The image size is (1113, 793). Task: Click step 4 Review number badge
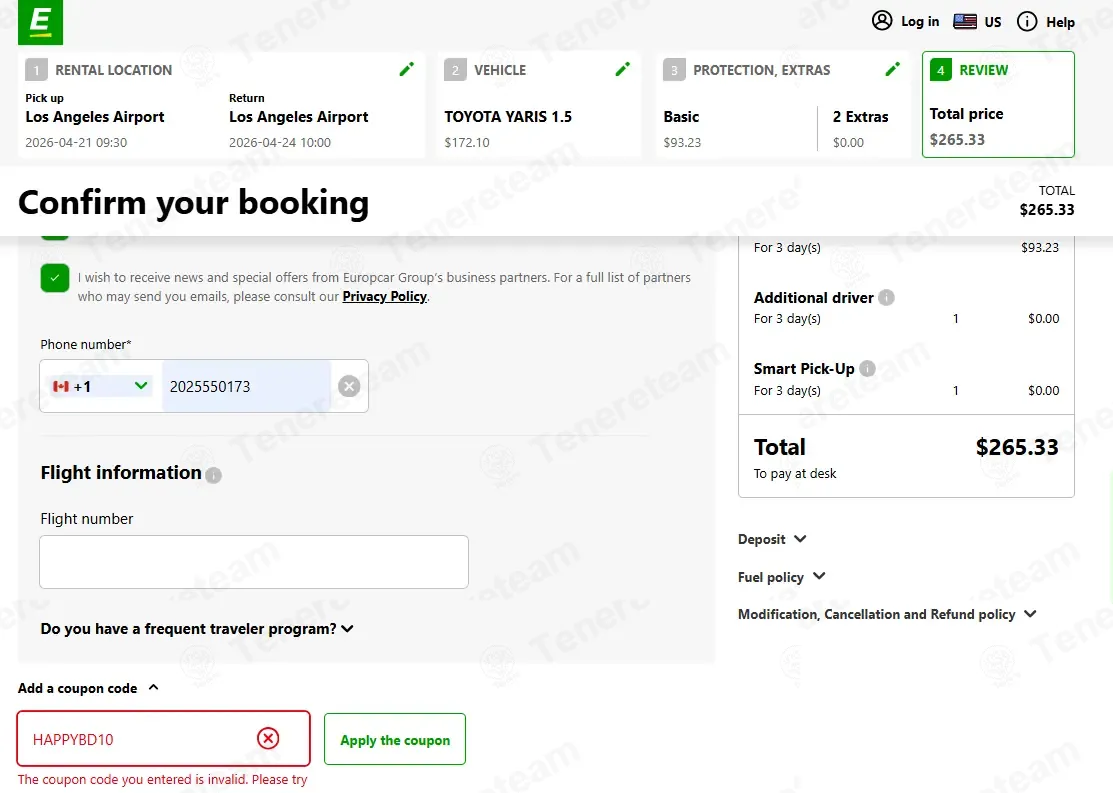(x=941, y=70)
